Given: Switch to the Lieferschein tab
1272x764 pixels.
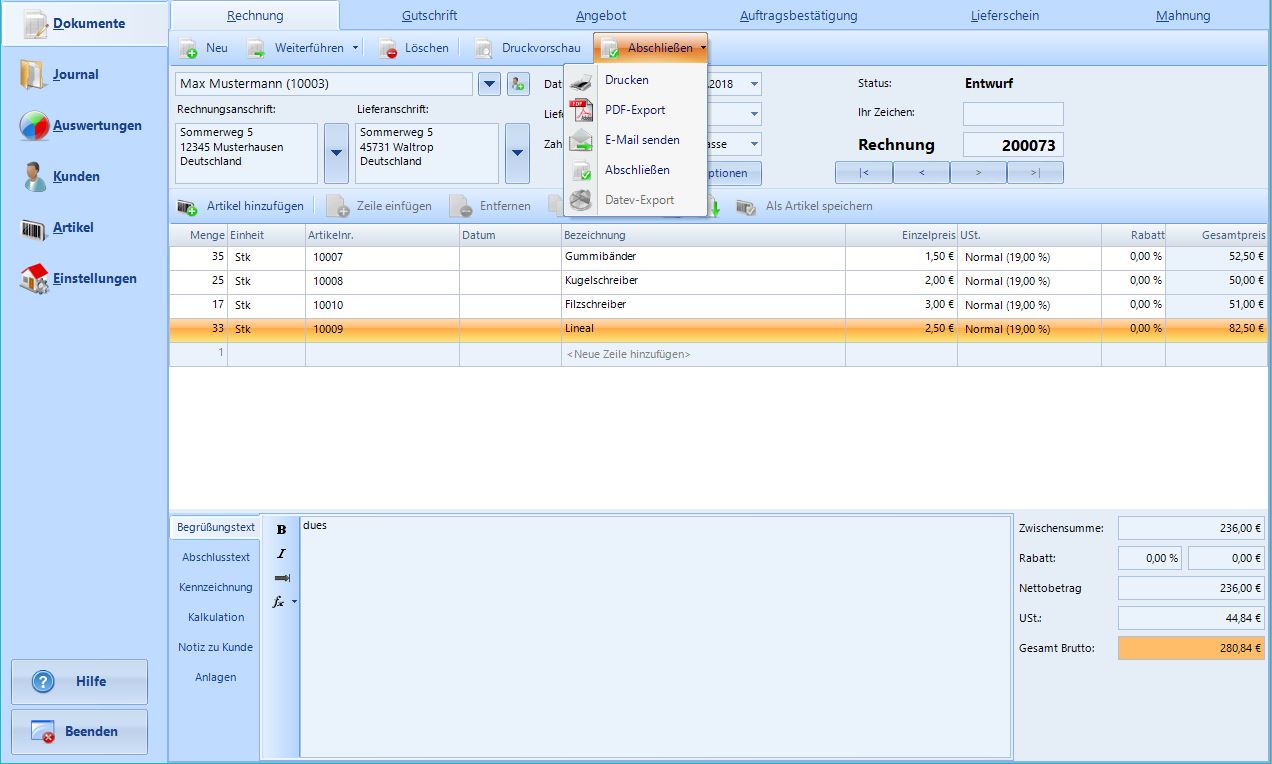Looking at the screenshot, I should point(1005,15).
